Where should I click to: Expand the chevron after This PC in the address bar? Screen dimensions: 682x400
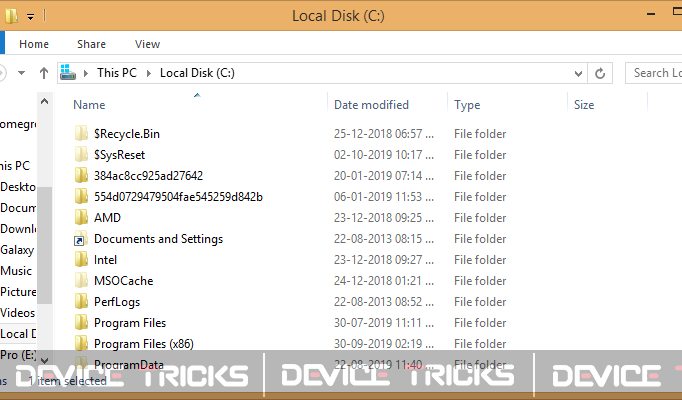point(149,73)
